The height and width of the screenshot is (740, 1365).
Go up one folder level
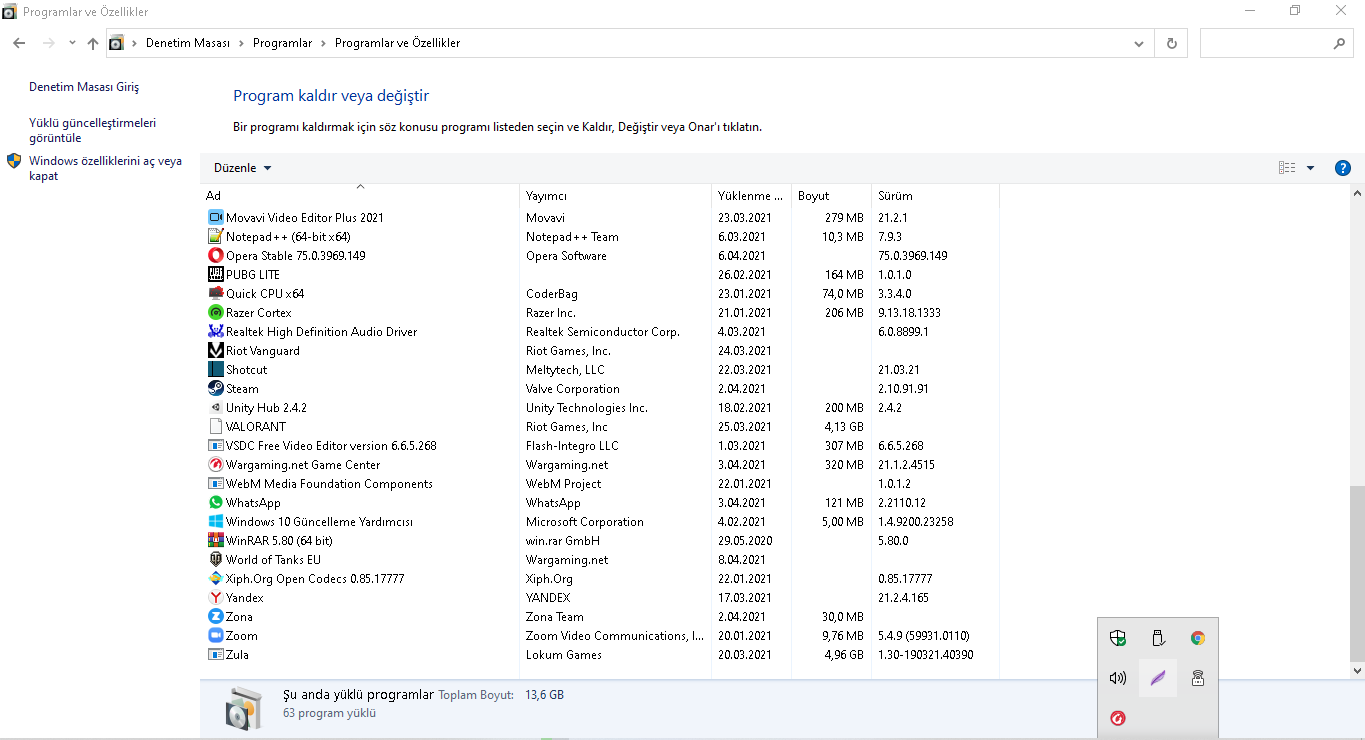[93, 44]
